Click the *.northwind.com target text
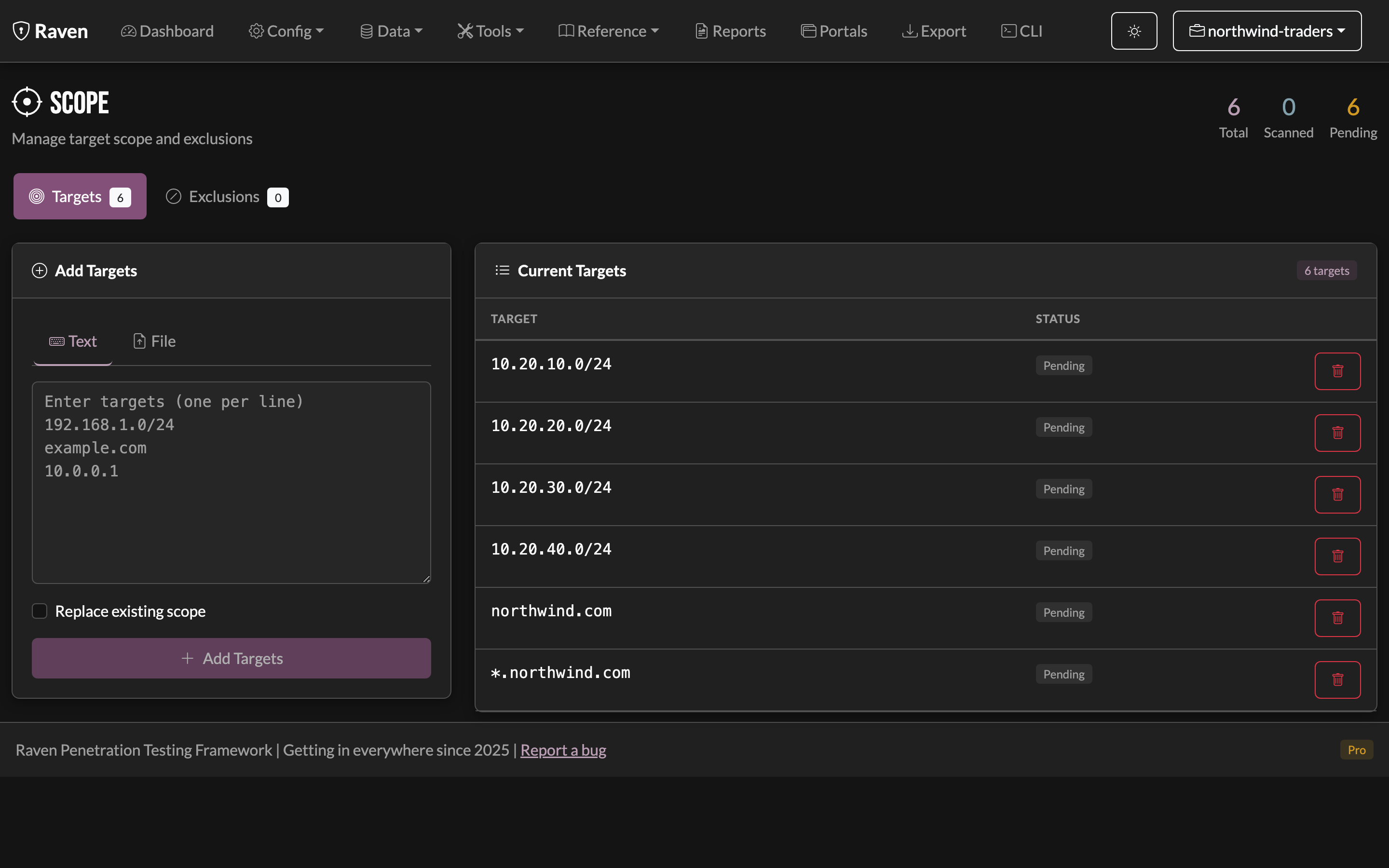Viewport: 1389px width, 868px height. click(x=560, y=673)
